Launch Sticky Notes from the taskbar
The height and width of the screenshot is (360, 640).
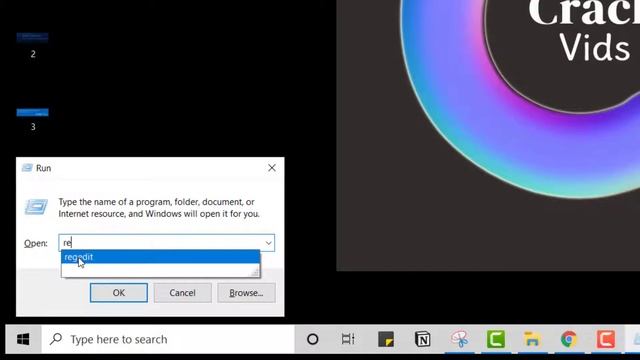[386, 339]
